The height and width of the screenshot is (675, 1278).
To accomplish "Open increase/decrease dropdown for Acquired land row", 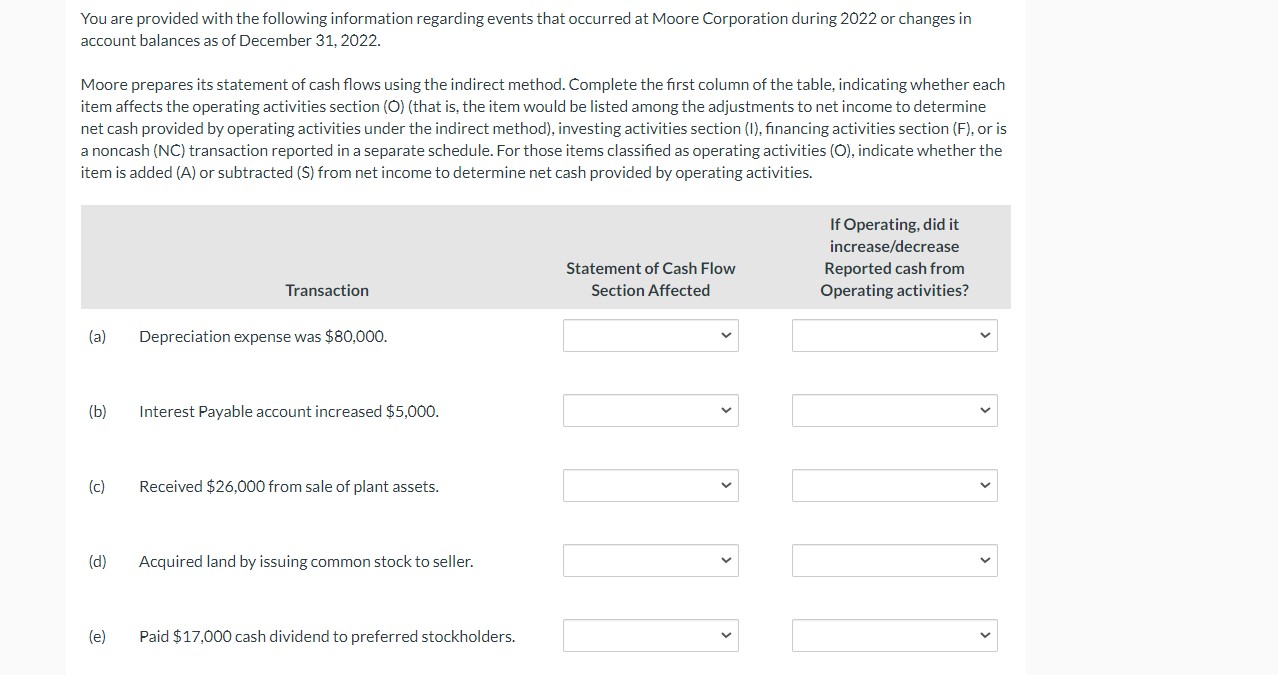I will point(895,561).
